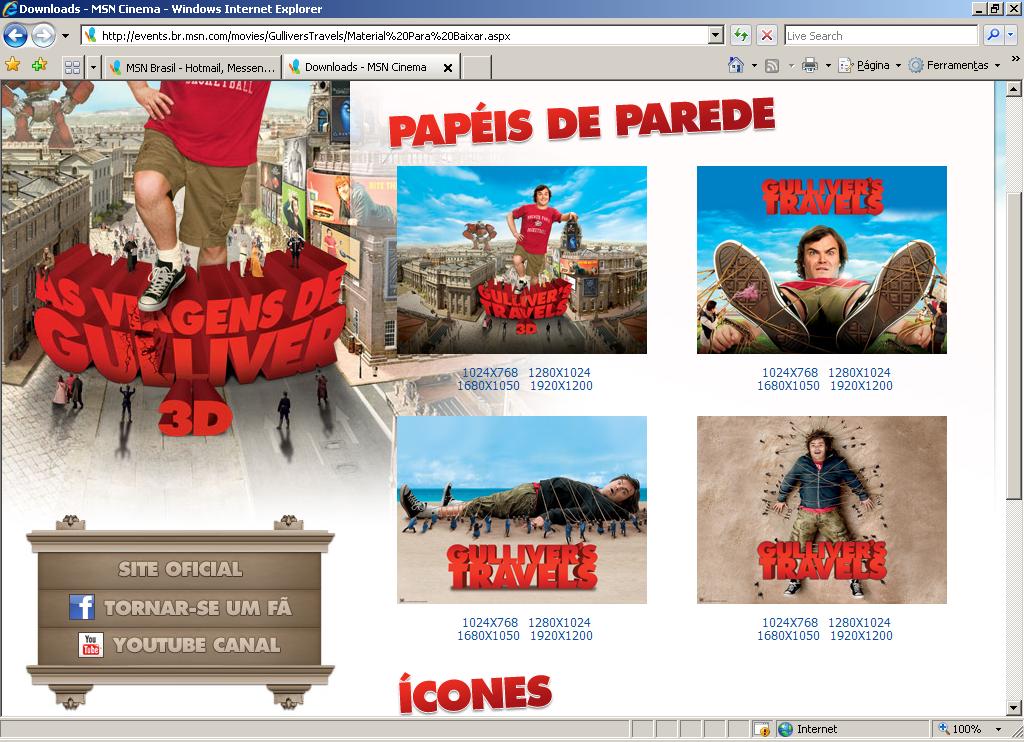Open sand wallpaper thumbnail of tied Gulliver
This screenshot has width=1024, height=742.
pyautogui.click(x=822, y=509)
